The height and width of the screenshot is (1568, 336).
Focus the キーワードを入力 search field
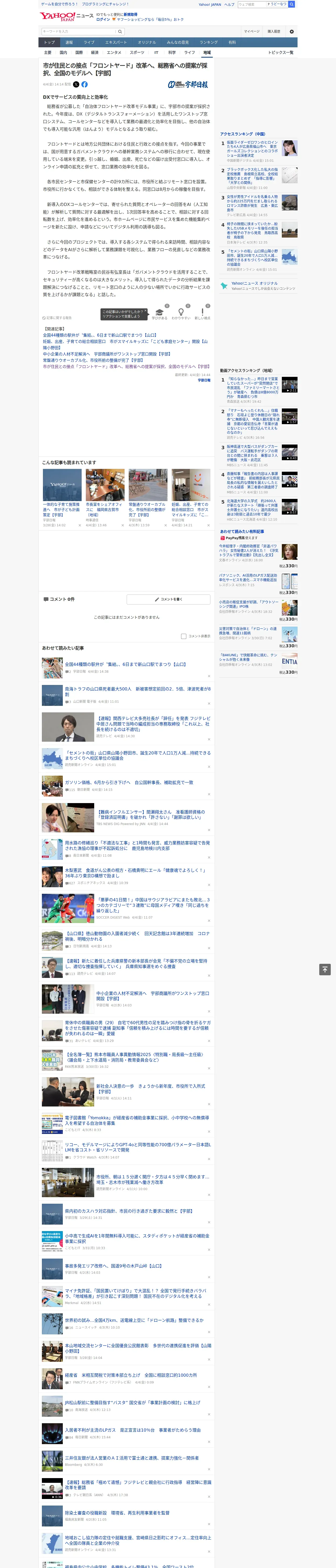click(x=79, y=32)
